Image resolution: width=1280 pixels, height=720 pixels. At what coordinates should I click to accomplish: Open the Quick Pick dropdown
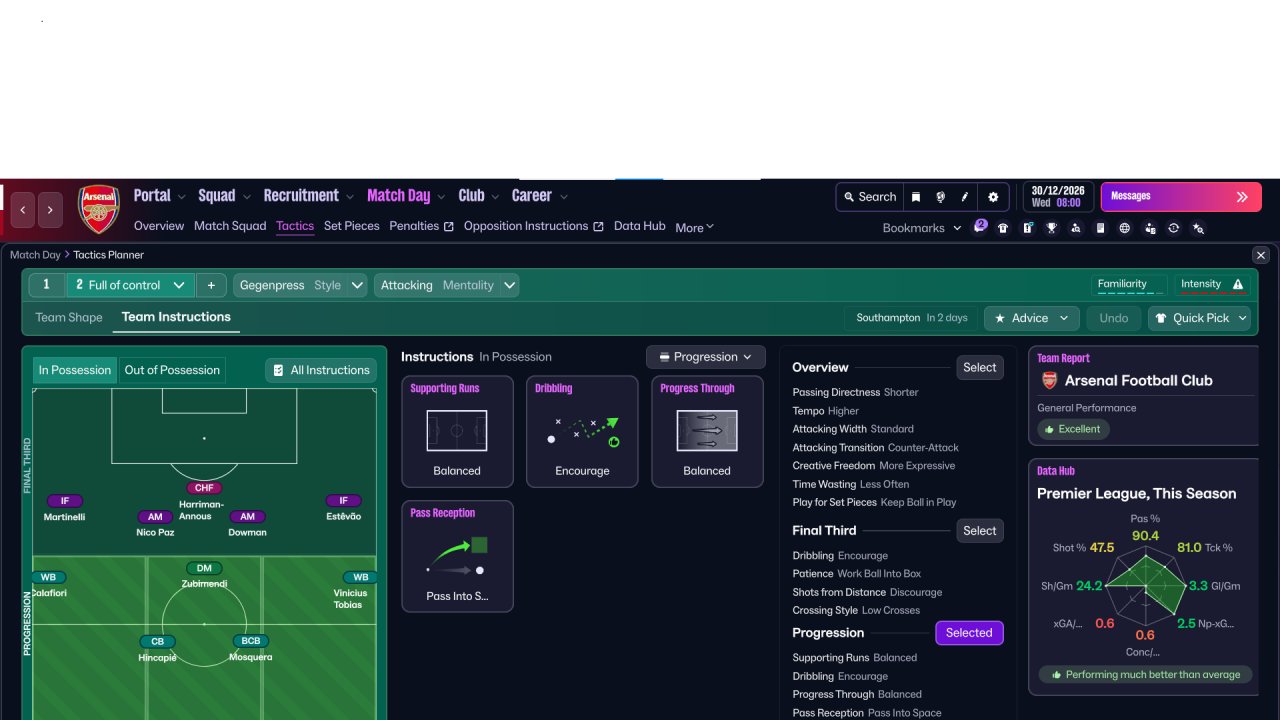point(1200,318)
